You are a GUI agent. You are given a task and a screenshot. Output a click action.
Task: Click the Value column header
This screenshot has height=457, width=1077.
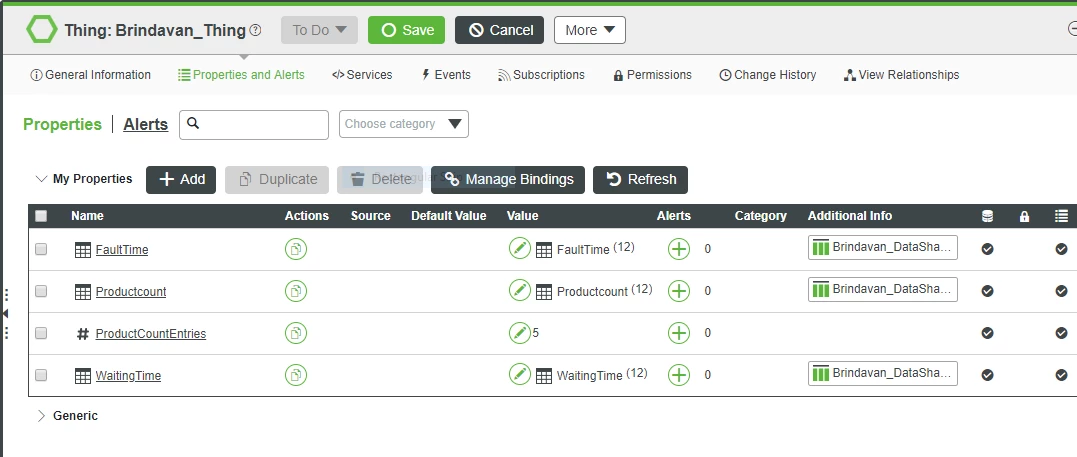(x=523, y=216)
